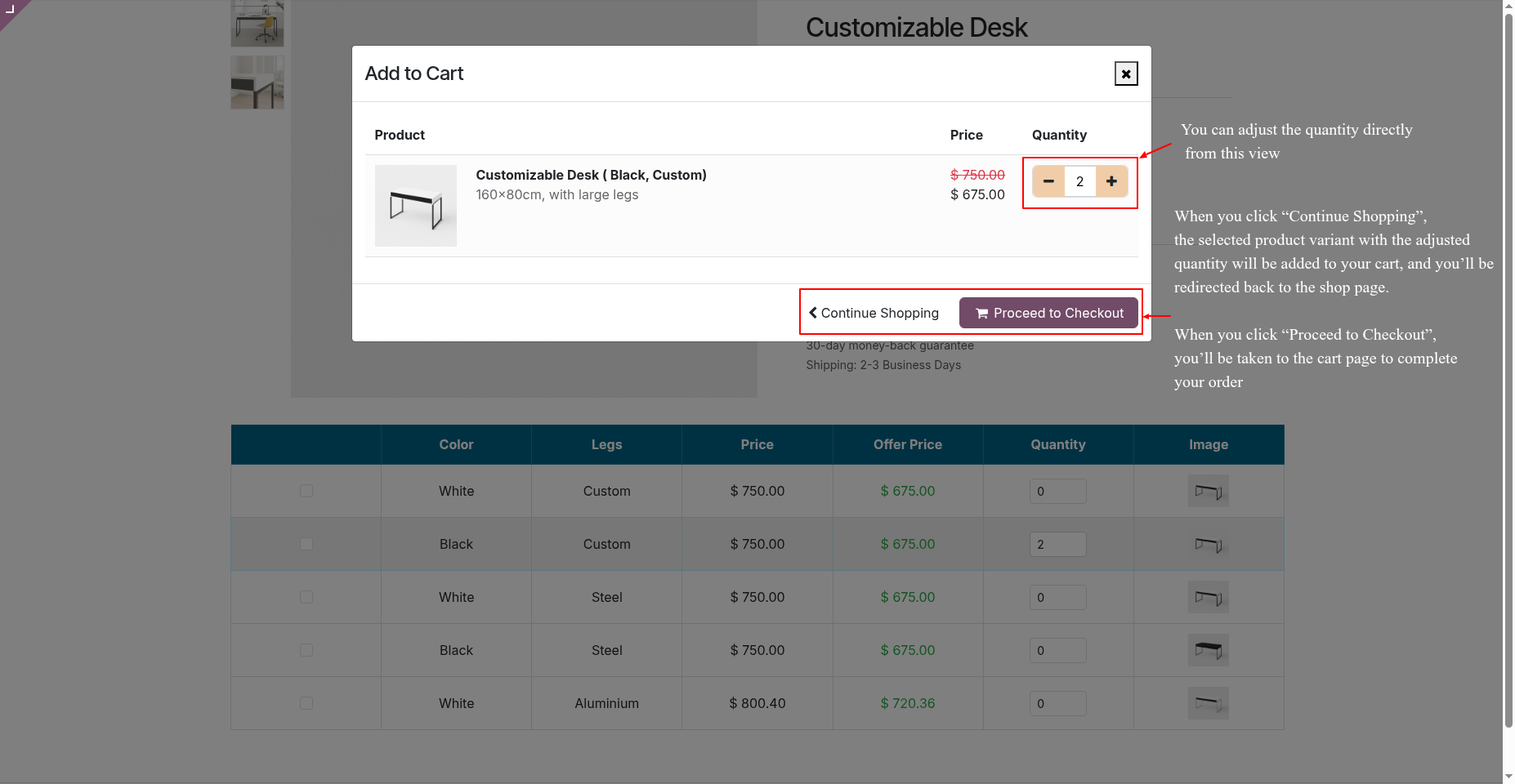Click the Color column header

pos(456,444)
